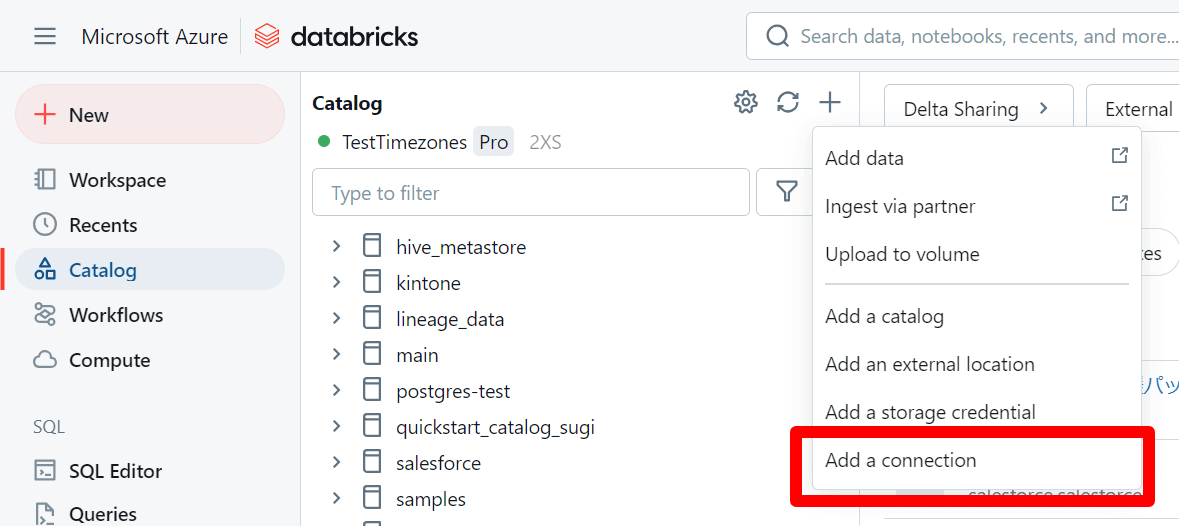Select the main catalog in tree

pos(417,355)
